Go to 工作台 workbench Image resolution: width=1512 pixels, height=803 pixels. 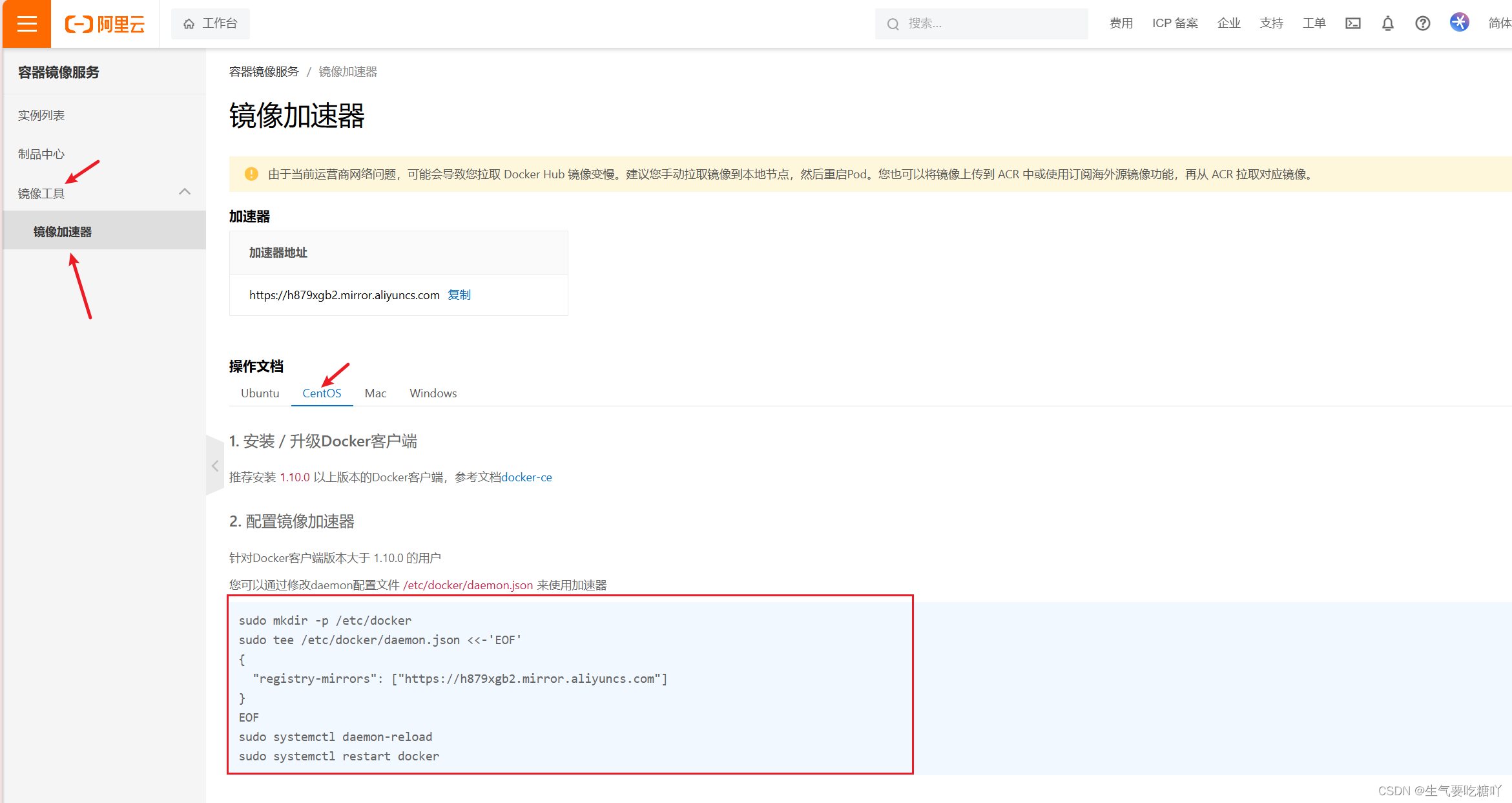[x=211, y=23]
